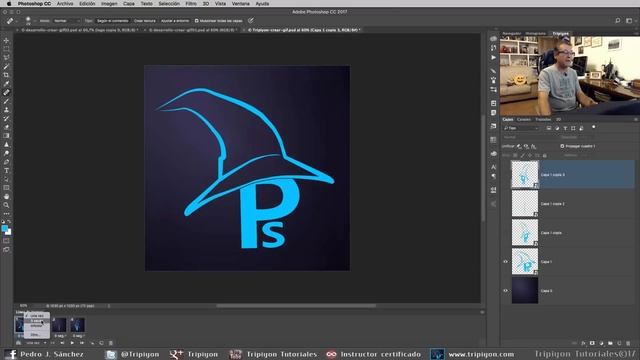Image resolution: width=640 pixels, height=360 pixels.
Task: Open the Filtro menu
Action: coord(191,4)
